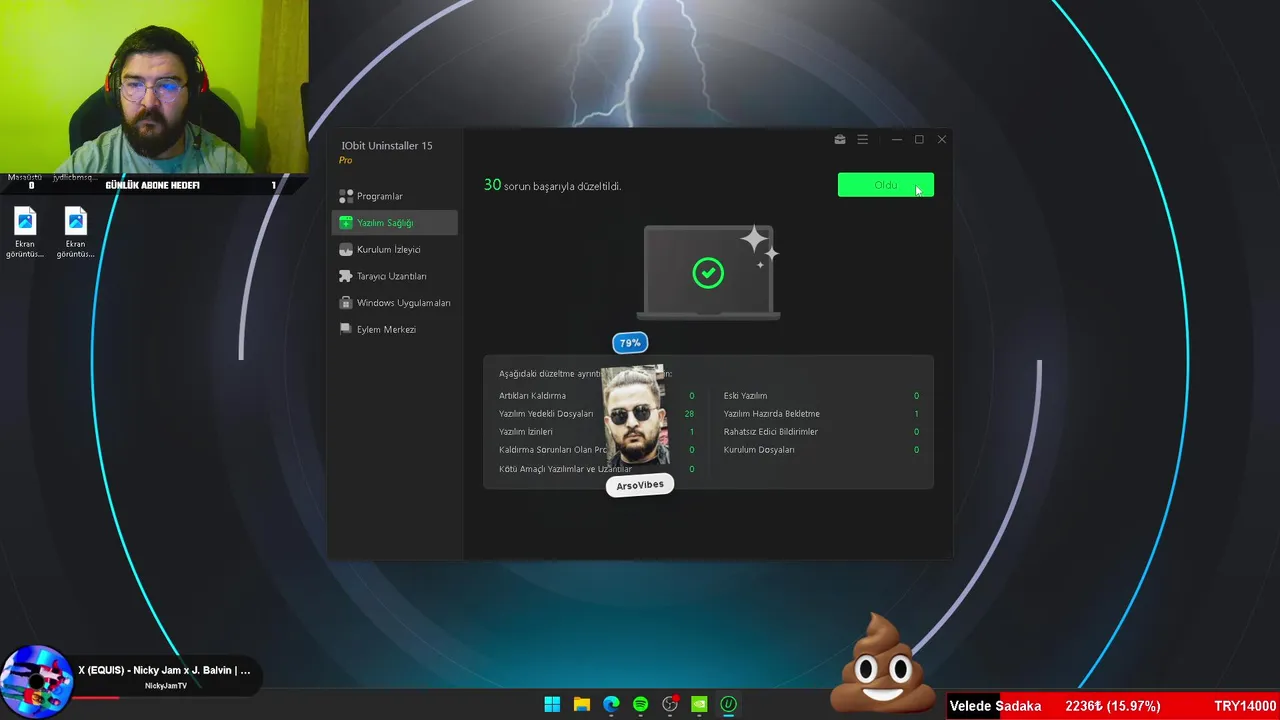Click Yazılım Hazırda Bekletme label
This screenshot has width=1280, height=720.
tap(772, 414)
